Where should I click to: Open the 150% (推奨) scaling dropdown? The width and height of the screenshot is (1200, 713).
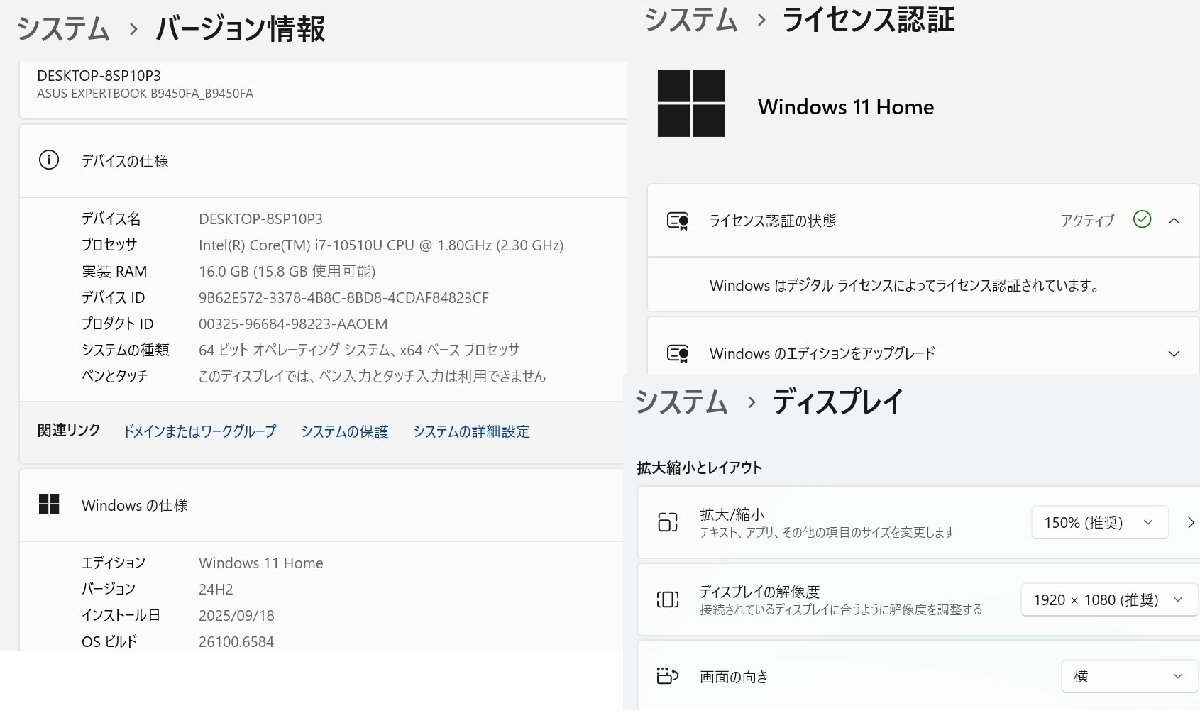coord(1098,521)
